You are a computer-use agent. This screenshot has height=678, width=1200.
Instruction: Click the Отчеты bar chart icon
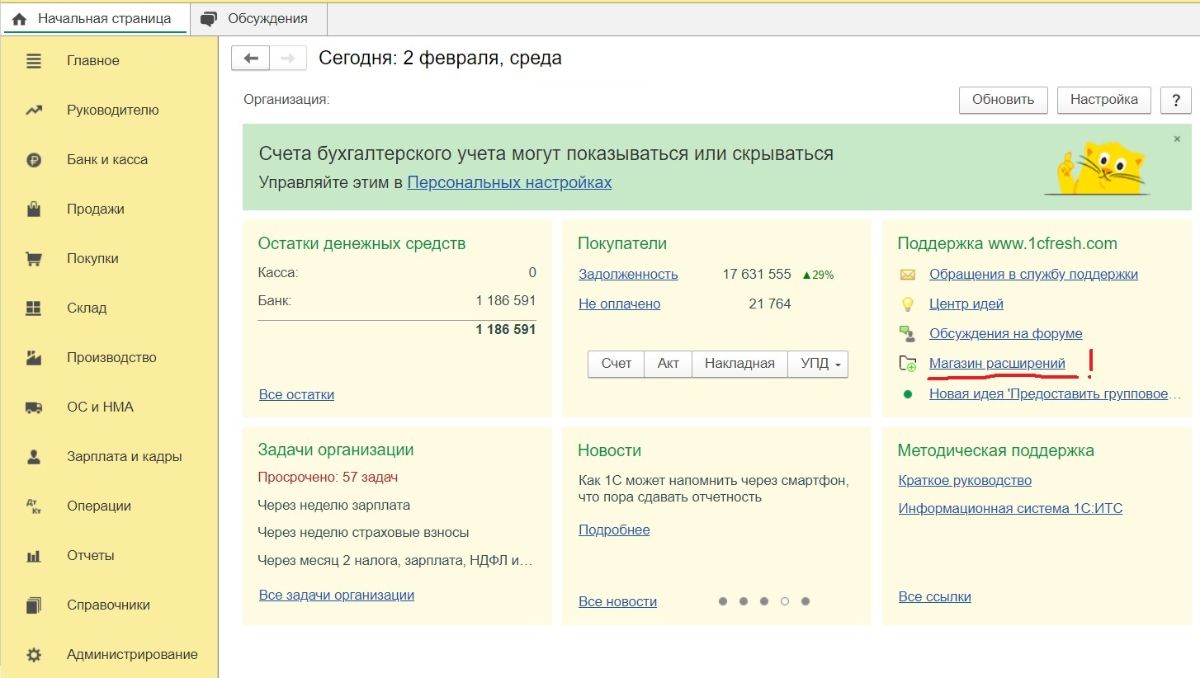34,556
